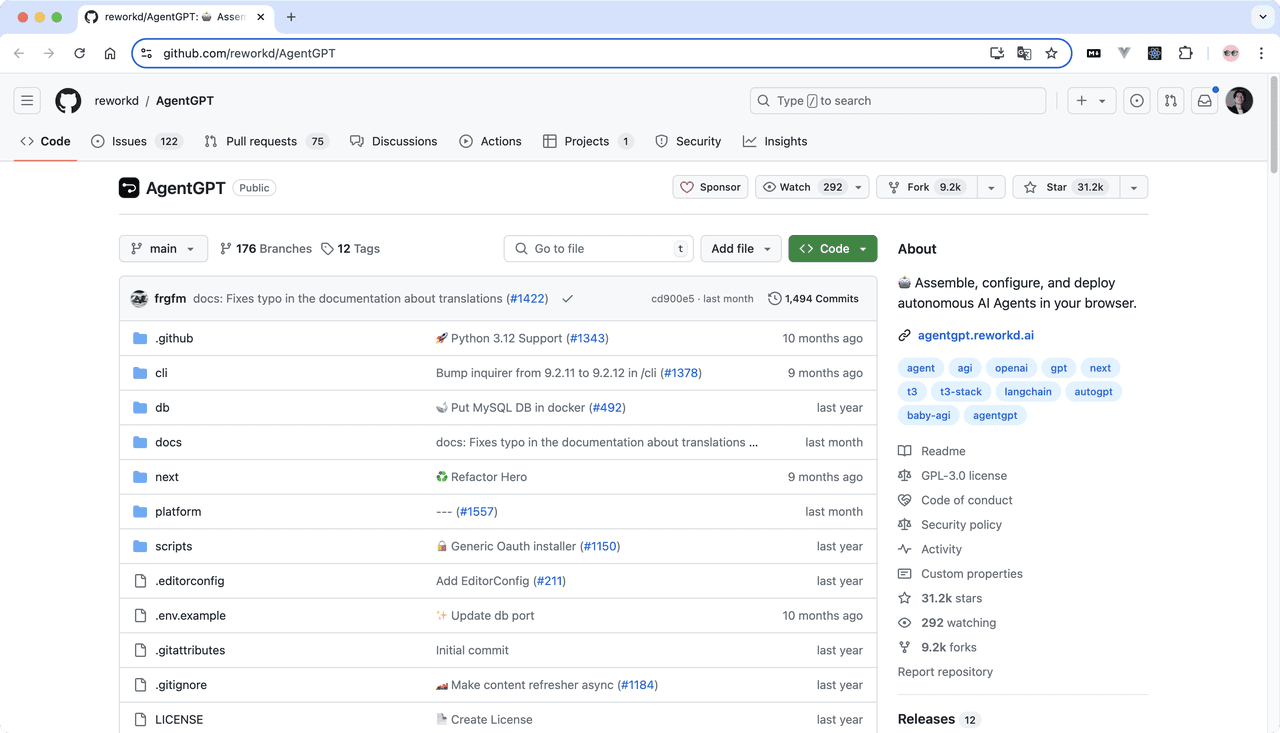Click the GitHub logo icon
The height and width of the screenshot is (733, 1280).
67,100
